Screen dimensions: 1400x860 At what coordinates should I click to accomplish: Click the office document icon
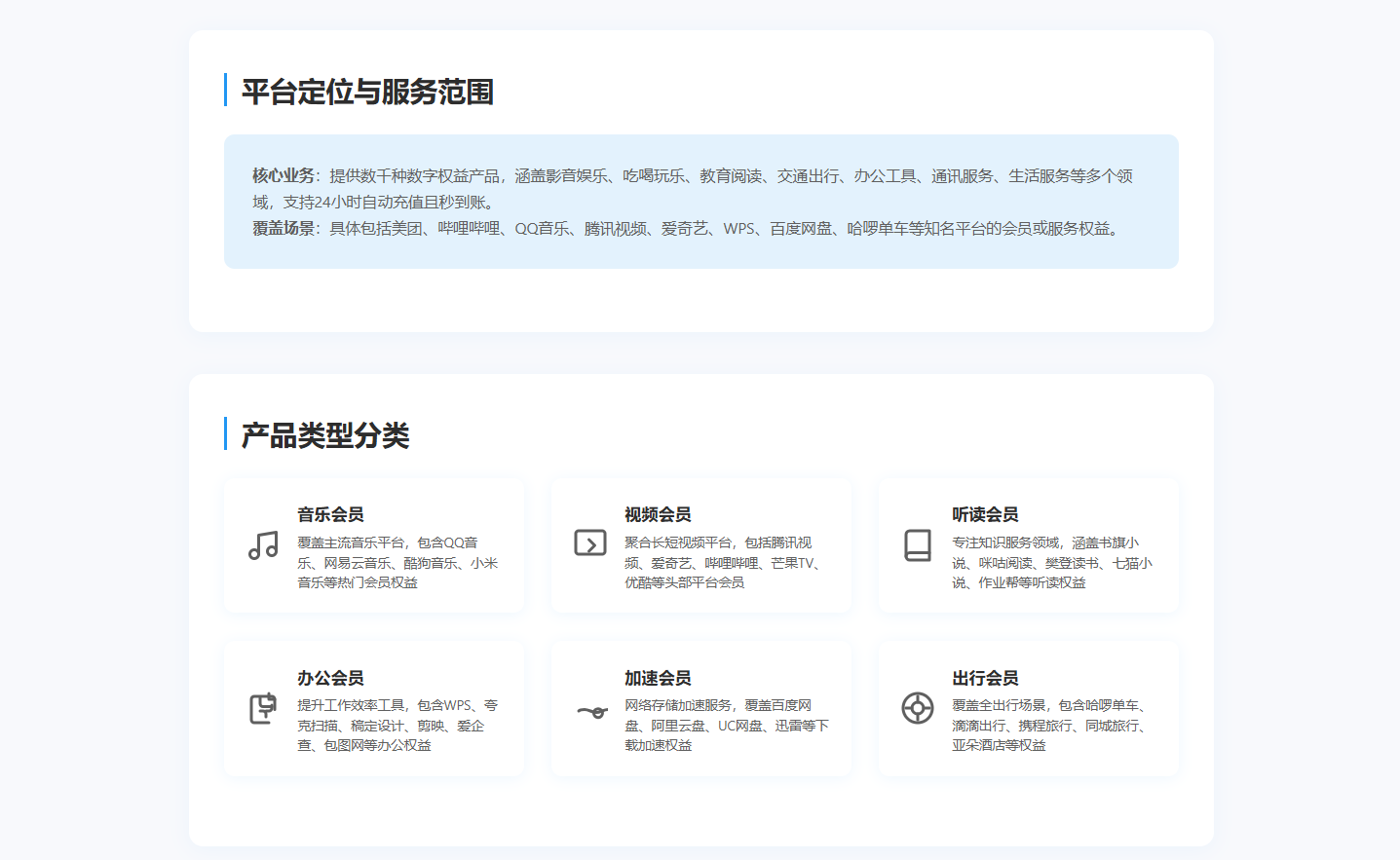pos(263,708)
